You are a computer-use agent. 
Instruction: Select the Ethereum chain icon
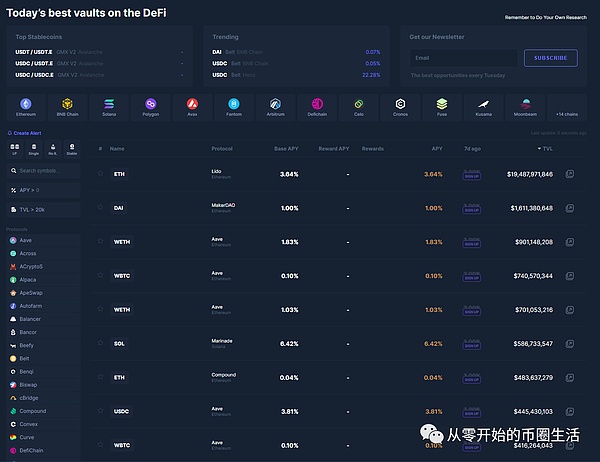26,106
